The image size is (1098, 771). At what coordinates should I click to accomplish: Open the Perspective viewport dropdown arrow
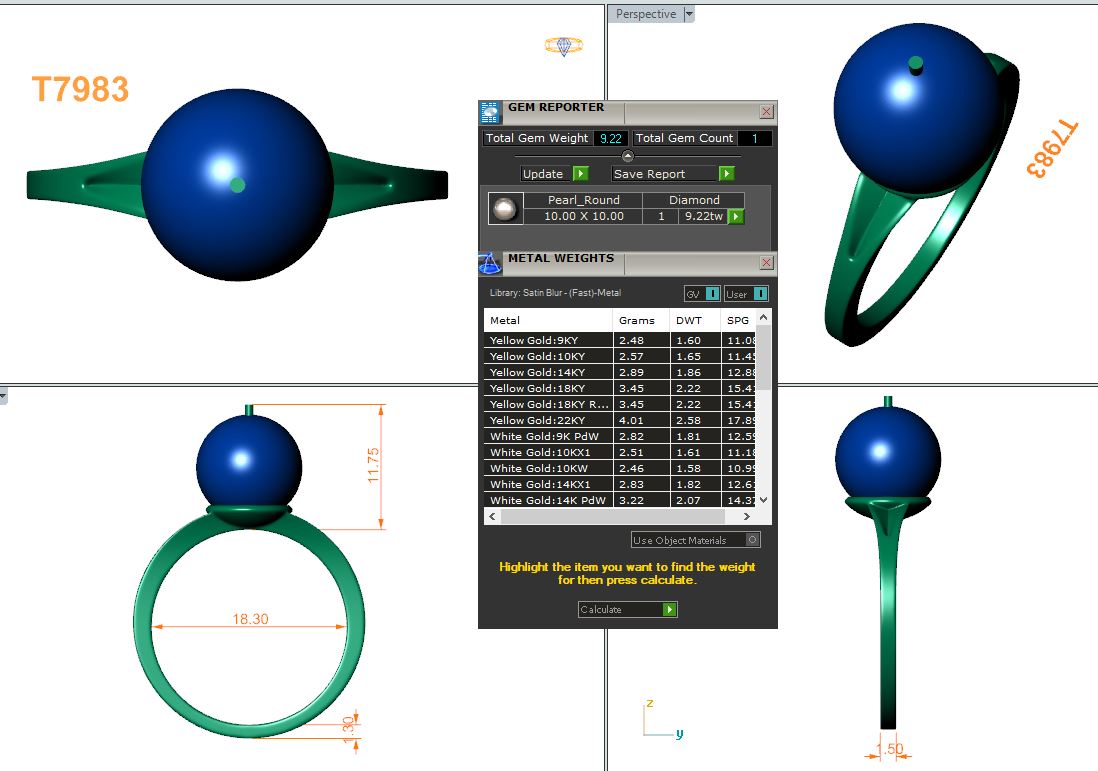[x=689, y=14]
